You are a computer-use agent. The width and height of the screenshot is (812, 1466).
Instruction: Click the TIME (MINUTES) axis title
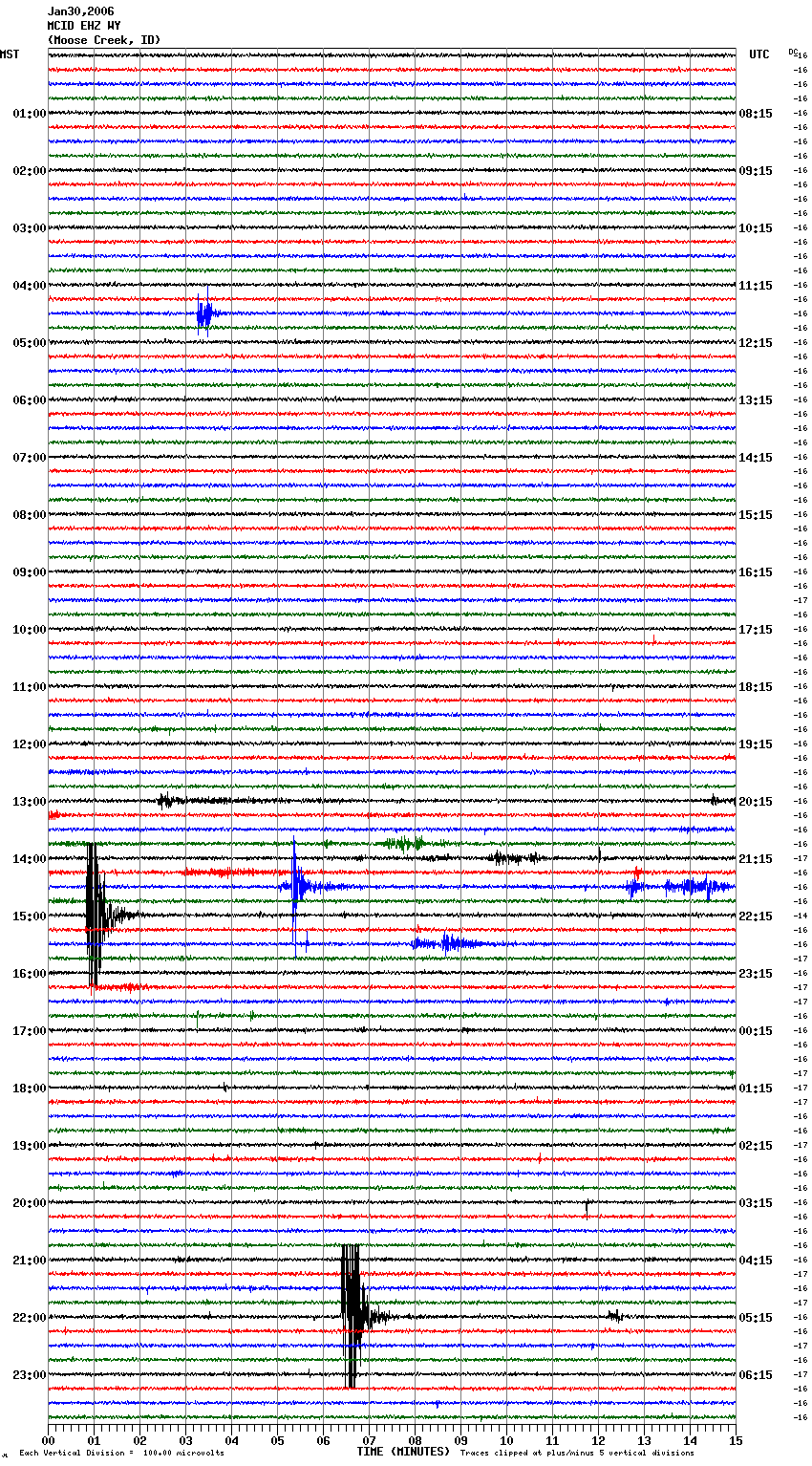[403, 1452]
